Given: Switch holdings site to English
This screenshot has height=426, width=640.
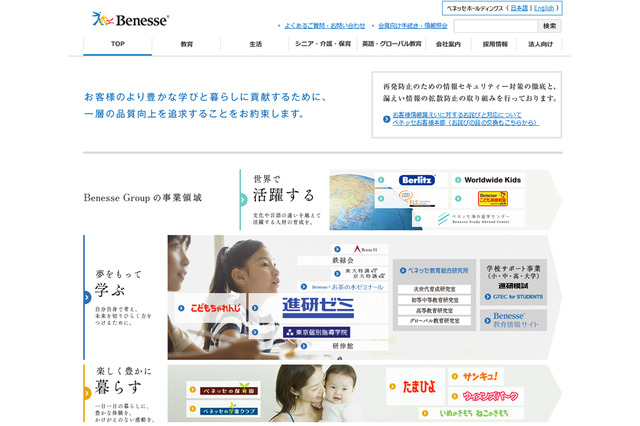Looking at the screenshot, I should (x=544, y=8).
